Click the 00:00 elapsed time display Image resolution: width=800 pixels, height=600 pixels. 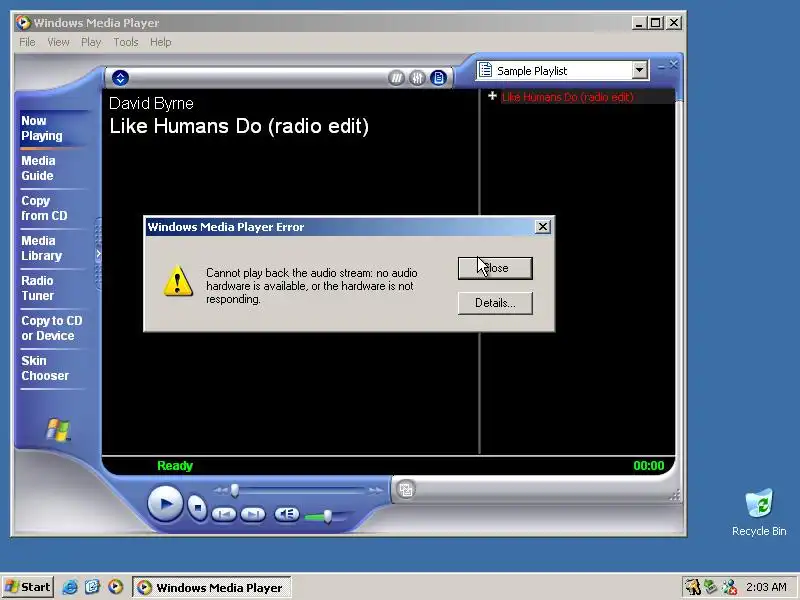pos(648,466)
